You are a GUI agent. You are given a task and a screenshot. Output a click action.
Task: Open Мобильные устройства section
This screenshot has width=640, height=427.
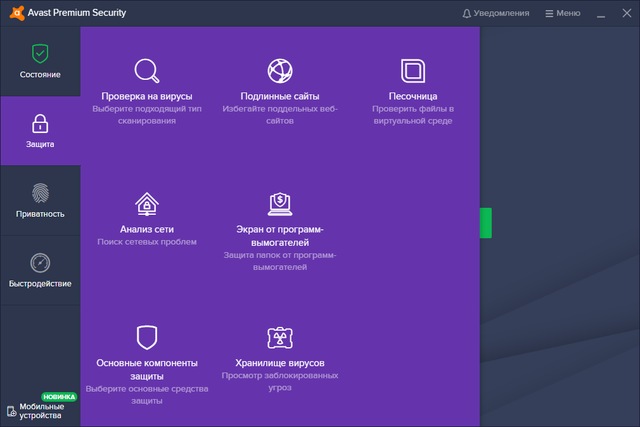[x=40, y=410]
